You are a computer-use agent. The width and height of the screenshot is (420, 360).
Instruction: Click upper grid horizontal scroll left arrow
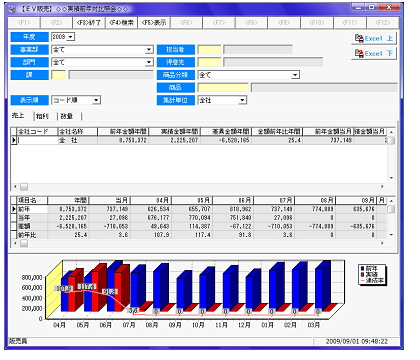click(x=15, y=187)
